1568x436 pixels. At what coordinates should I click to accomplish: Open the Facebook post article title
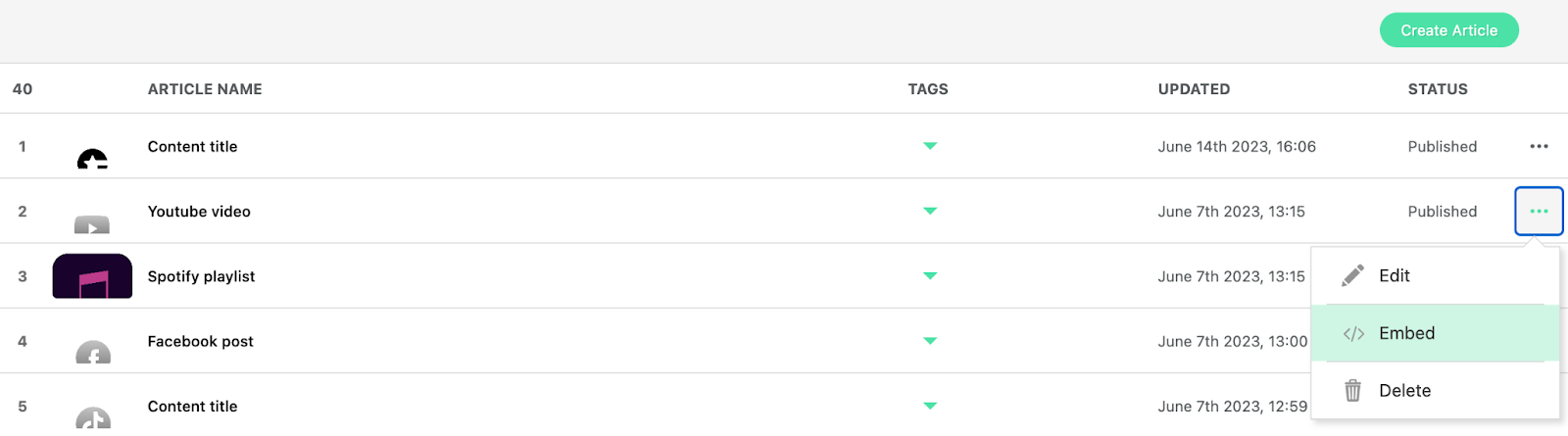click(200, 341)
